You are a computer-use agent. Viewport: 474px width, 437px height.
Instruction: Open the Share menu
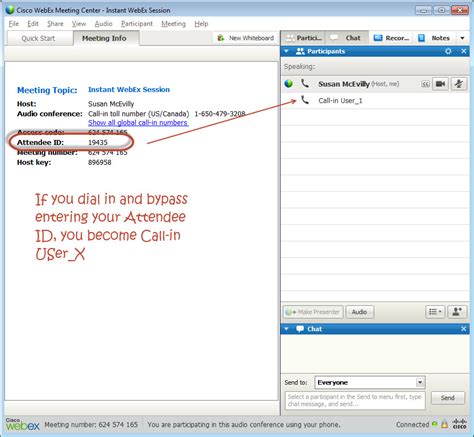pos(55,24)
